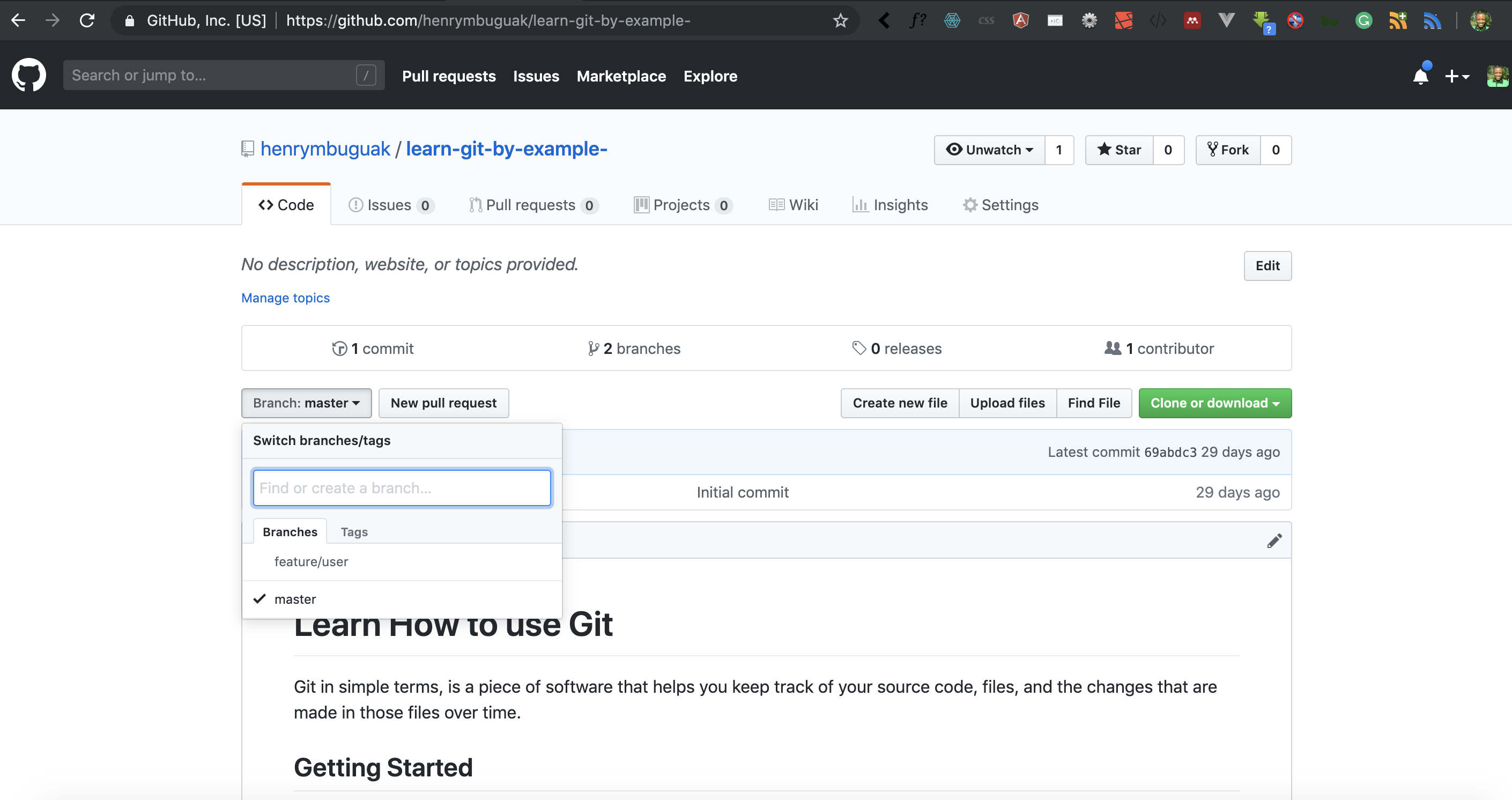The image size is (1512, 800).
Task: Click the blue spiderweb extension icon
Action: (952, 20)
